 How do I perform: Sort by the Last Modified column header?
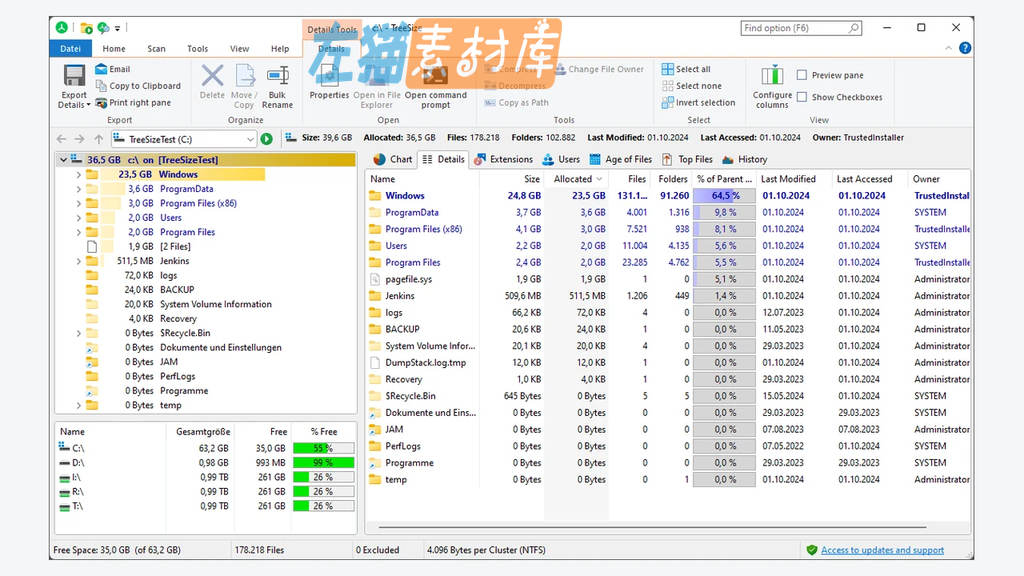[x=794, y=179]
